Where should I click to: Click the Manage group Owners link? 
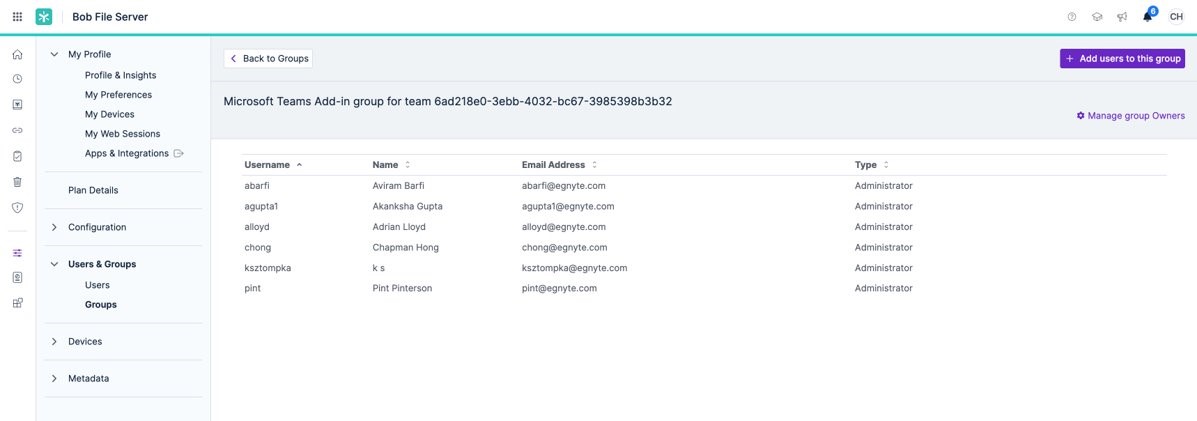click(x=1130, y=116)
